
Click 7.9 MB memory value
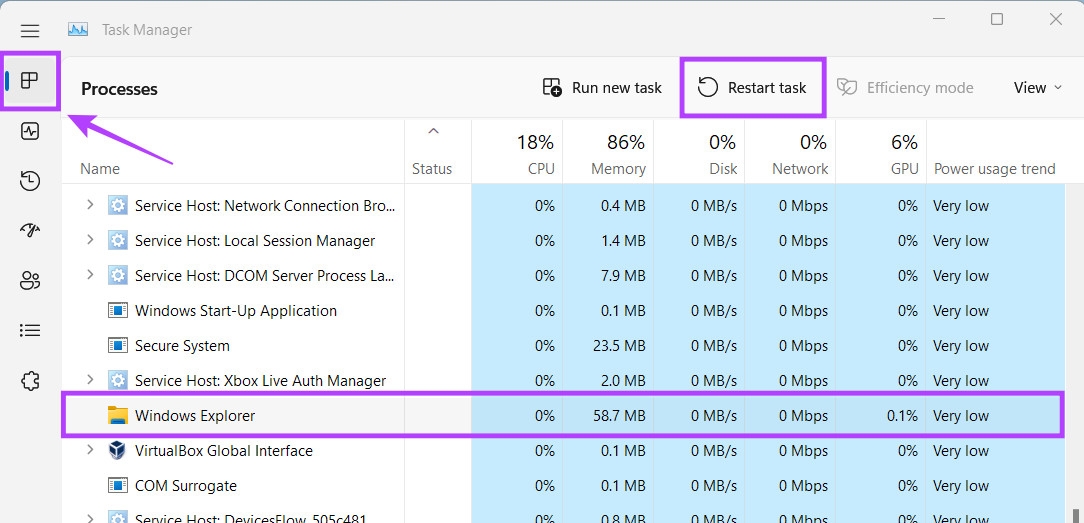pyautogui.click(x=624, y=276)
